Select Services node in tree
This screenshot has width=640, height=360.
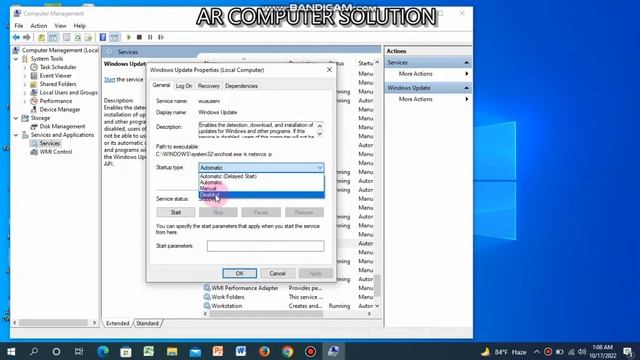[x=49, y=143]
